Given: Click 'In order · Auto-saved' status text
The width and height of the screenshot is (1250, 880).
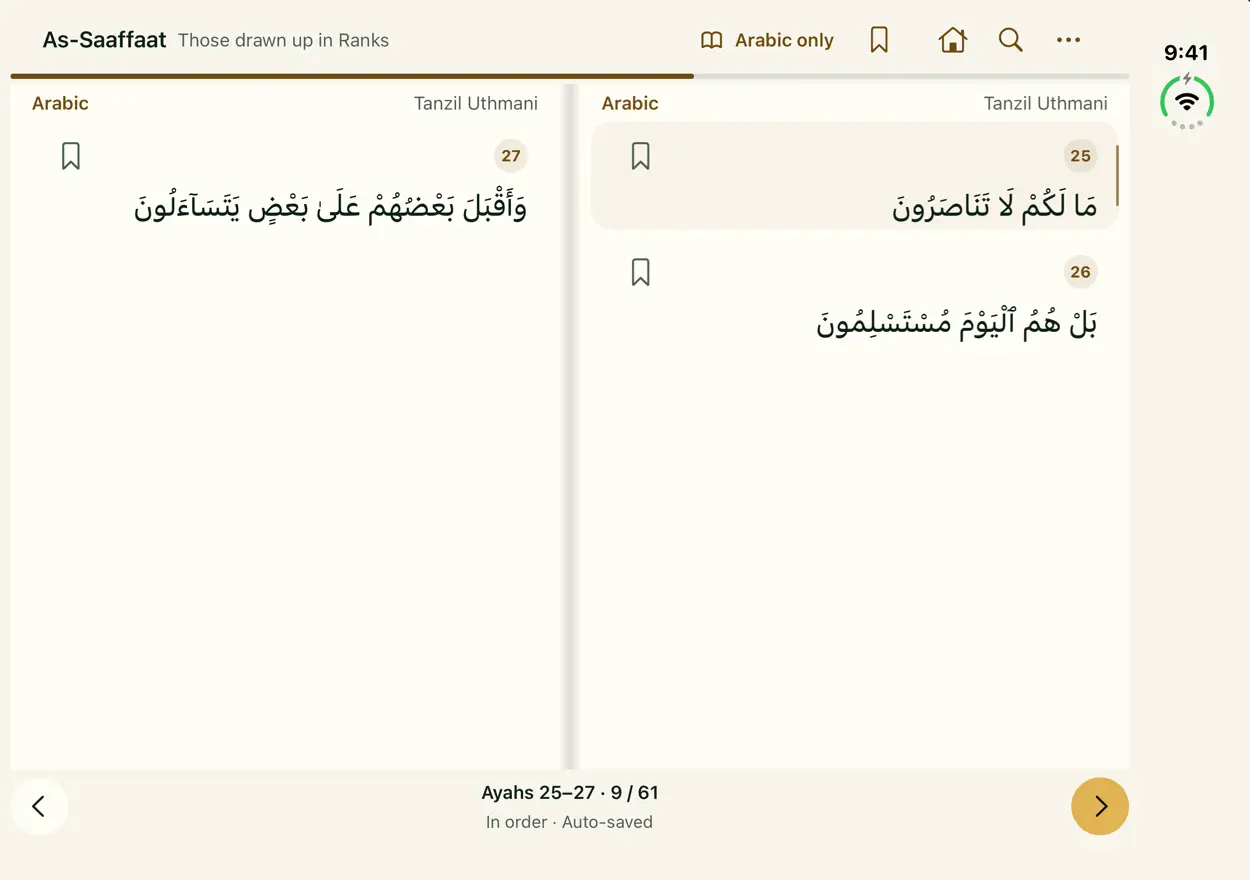Looking at the screenshot, I should (x=569, y=822).
